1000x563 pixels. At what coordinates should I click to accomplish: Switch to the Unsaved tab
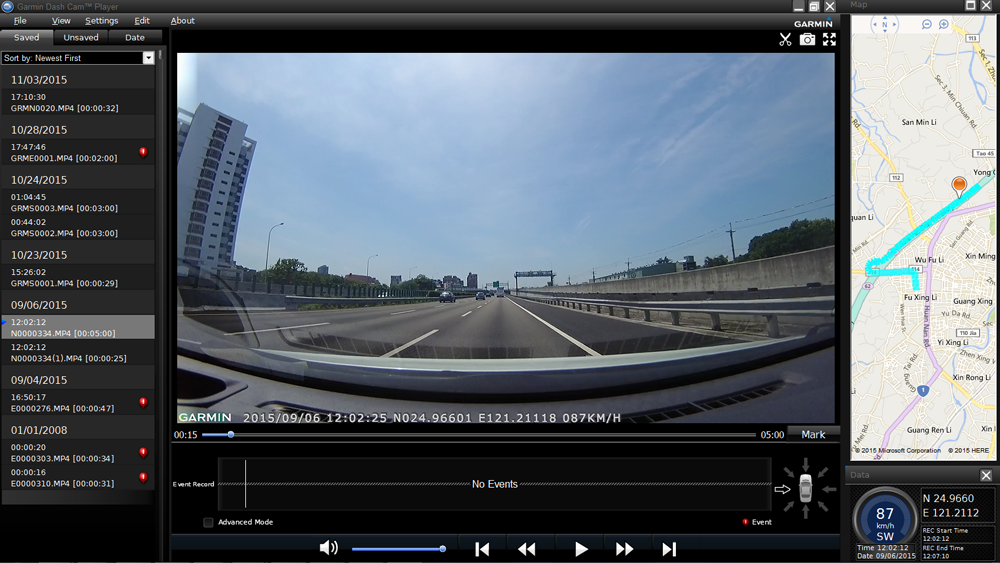tap(81, 38)
